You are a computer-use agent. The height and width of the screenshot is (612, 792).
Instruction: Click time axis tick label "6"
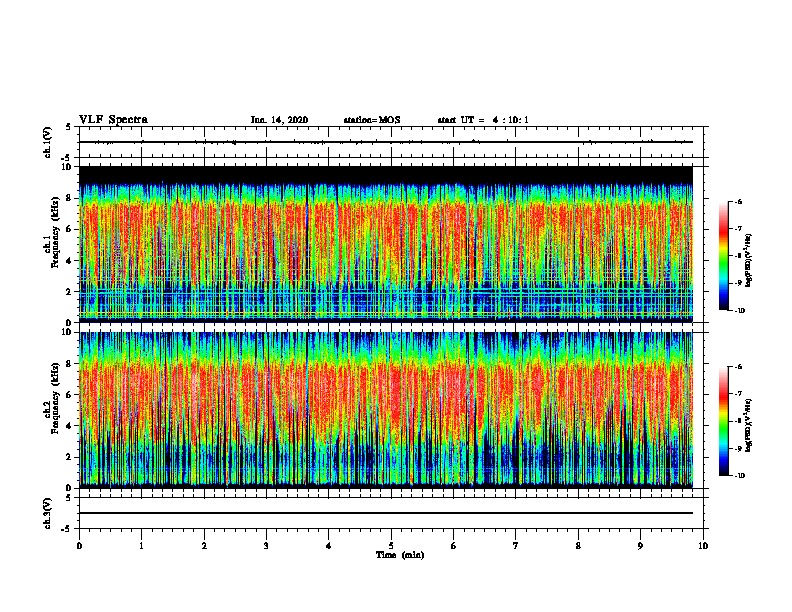tap(454, 546)
